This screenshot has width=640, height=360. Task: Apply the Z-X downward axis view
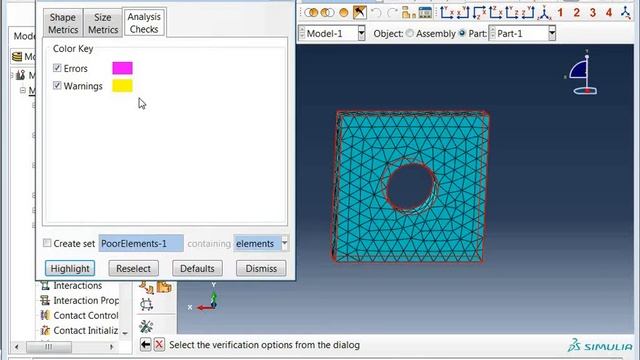click(479, 13)
